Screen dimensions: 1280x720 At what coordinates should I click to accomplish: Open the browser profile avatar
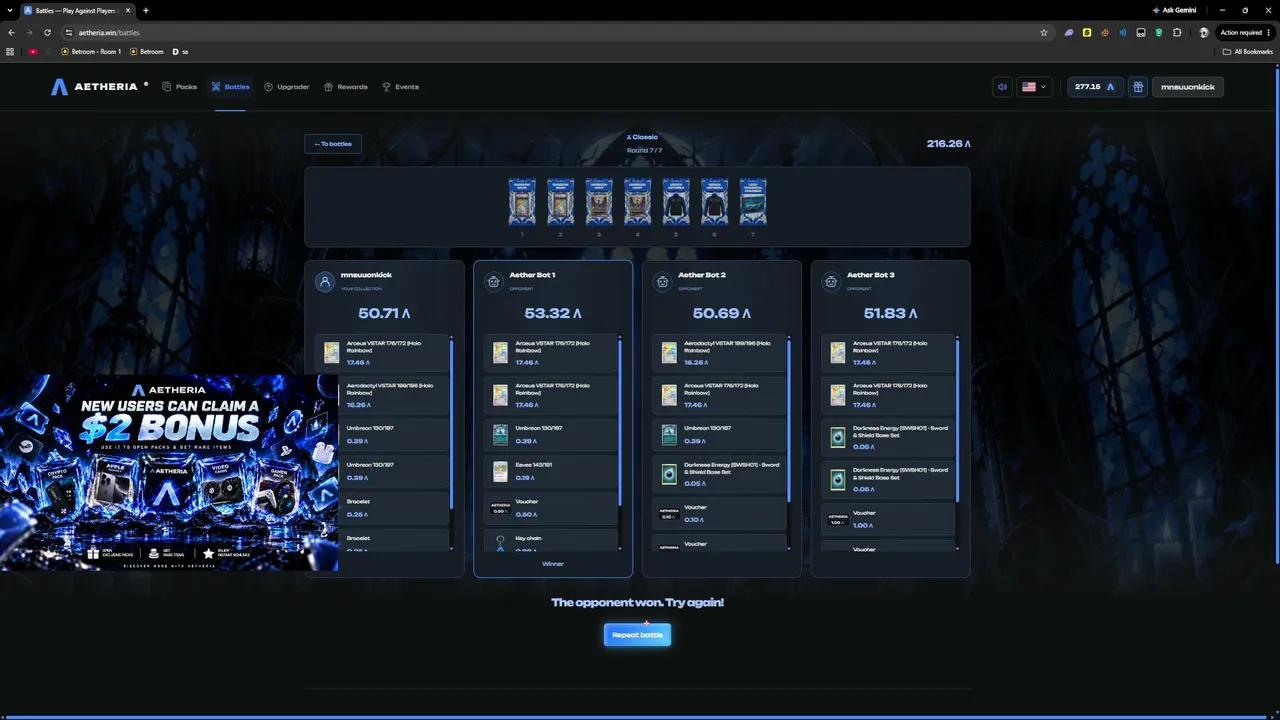(1204, 32)
